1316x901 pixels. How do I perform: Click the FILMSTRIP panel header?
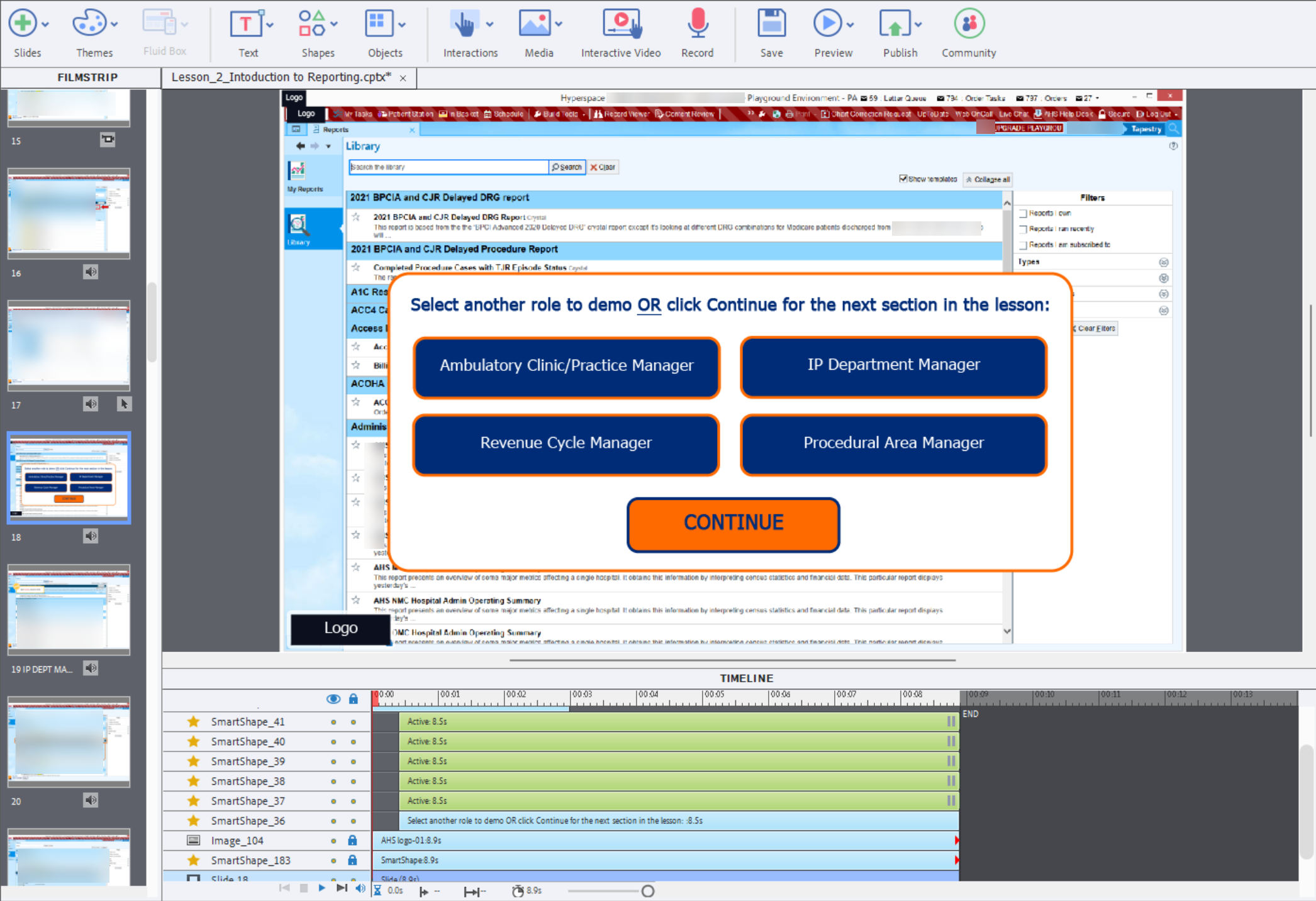click(87, 77)
